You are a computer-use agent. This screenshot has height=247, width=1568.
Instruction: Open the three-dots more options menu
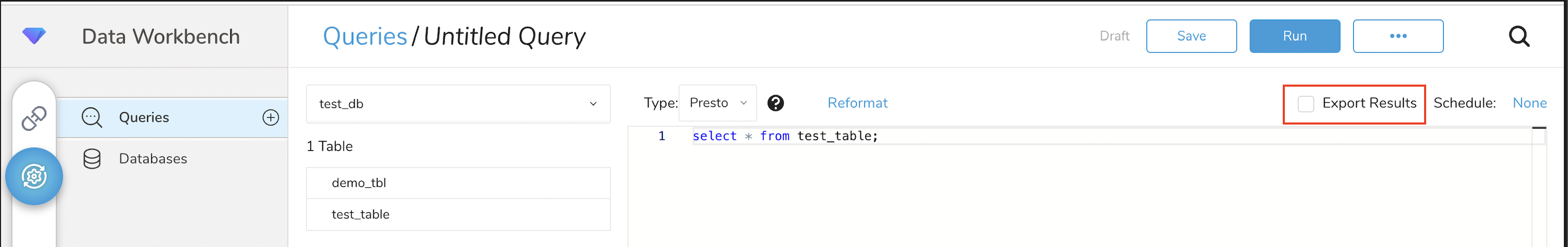(x=1398, y=36)
